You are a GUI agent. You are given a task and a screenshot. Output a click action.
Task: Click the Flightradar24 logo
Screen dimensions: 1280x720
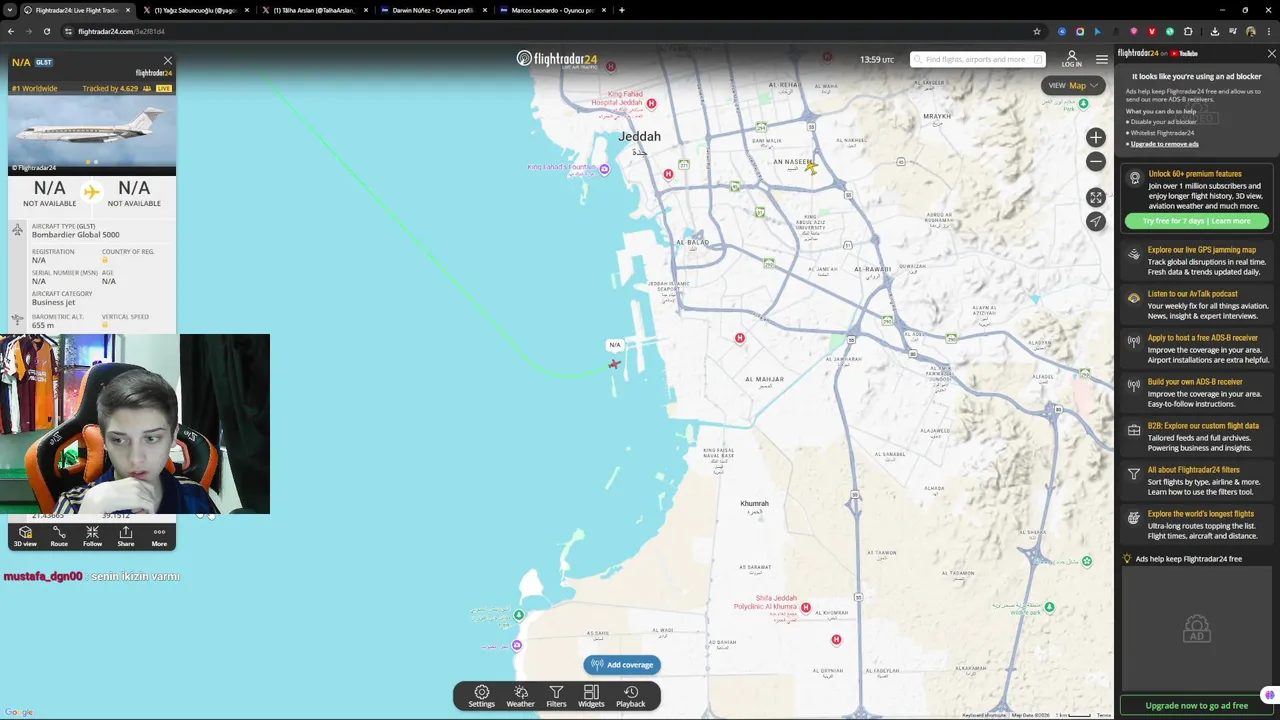pyautogui.click(x=556, y=59)
